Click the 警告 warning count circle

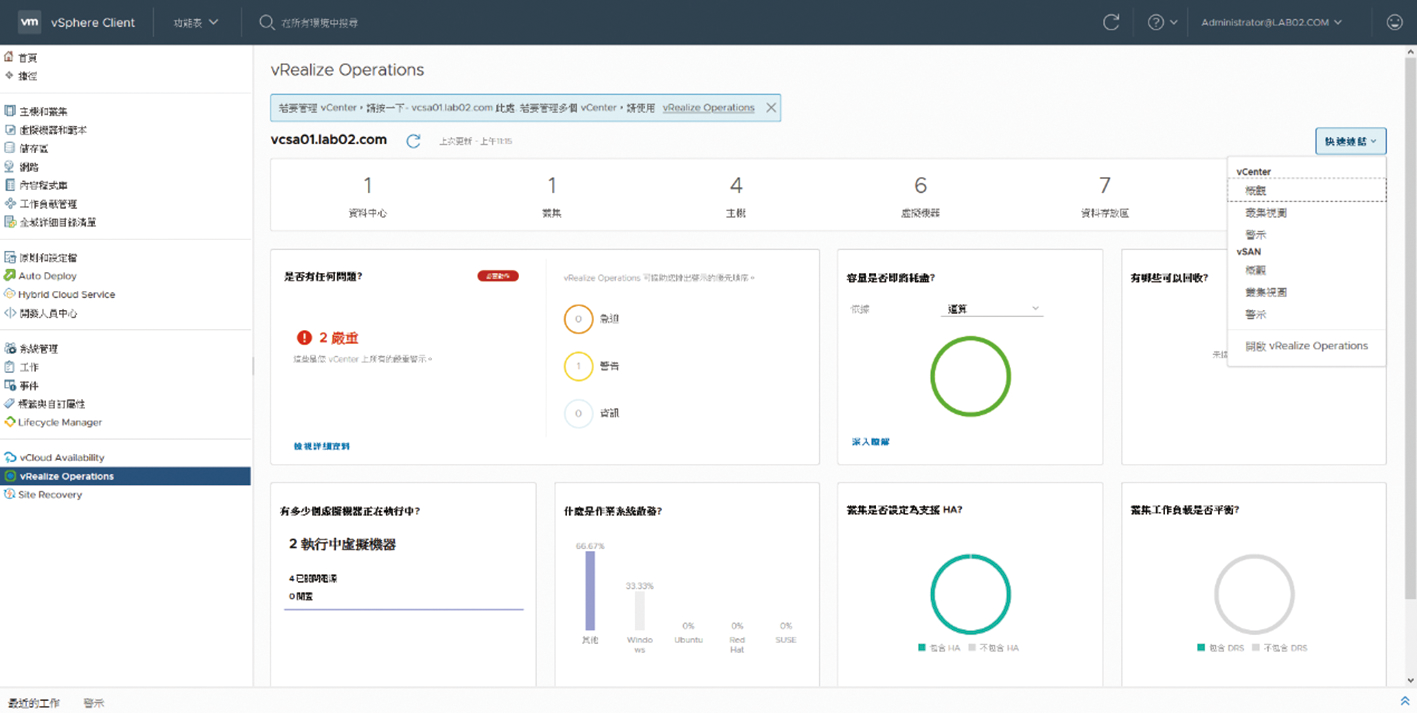(578, 366)
